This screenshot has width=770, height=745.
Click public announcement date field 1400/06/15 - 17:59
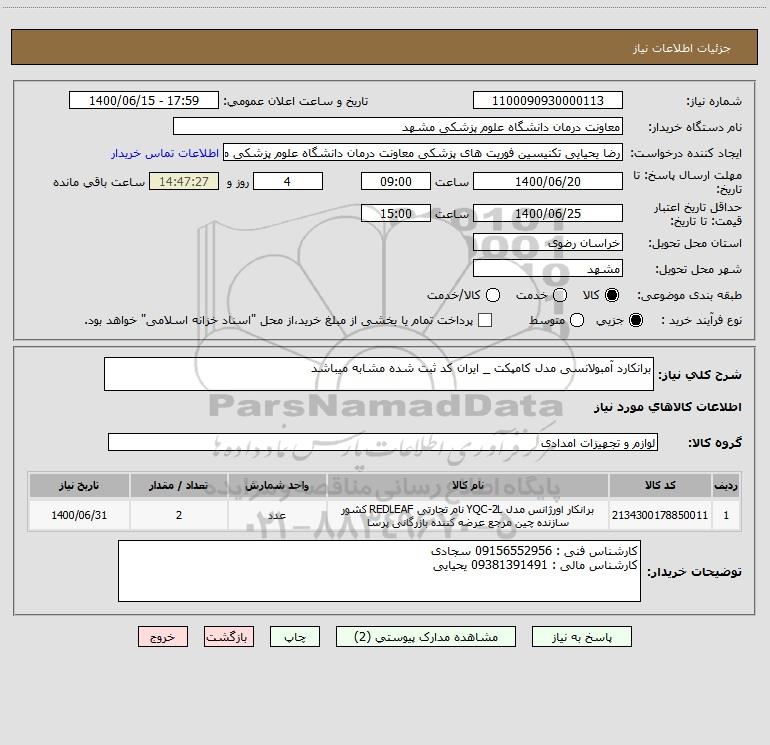[143, 101]
